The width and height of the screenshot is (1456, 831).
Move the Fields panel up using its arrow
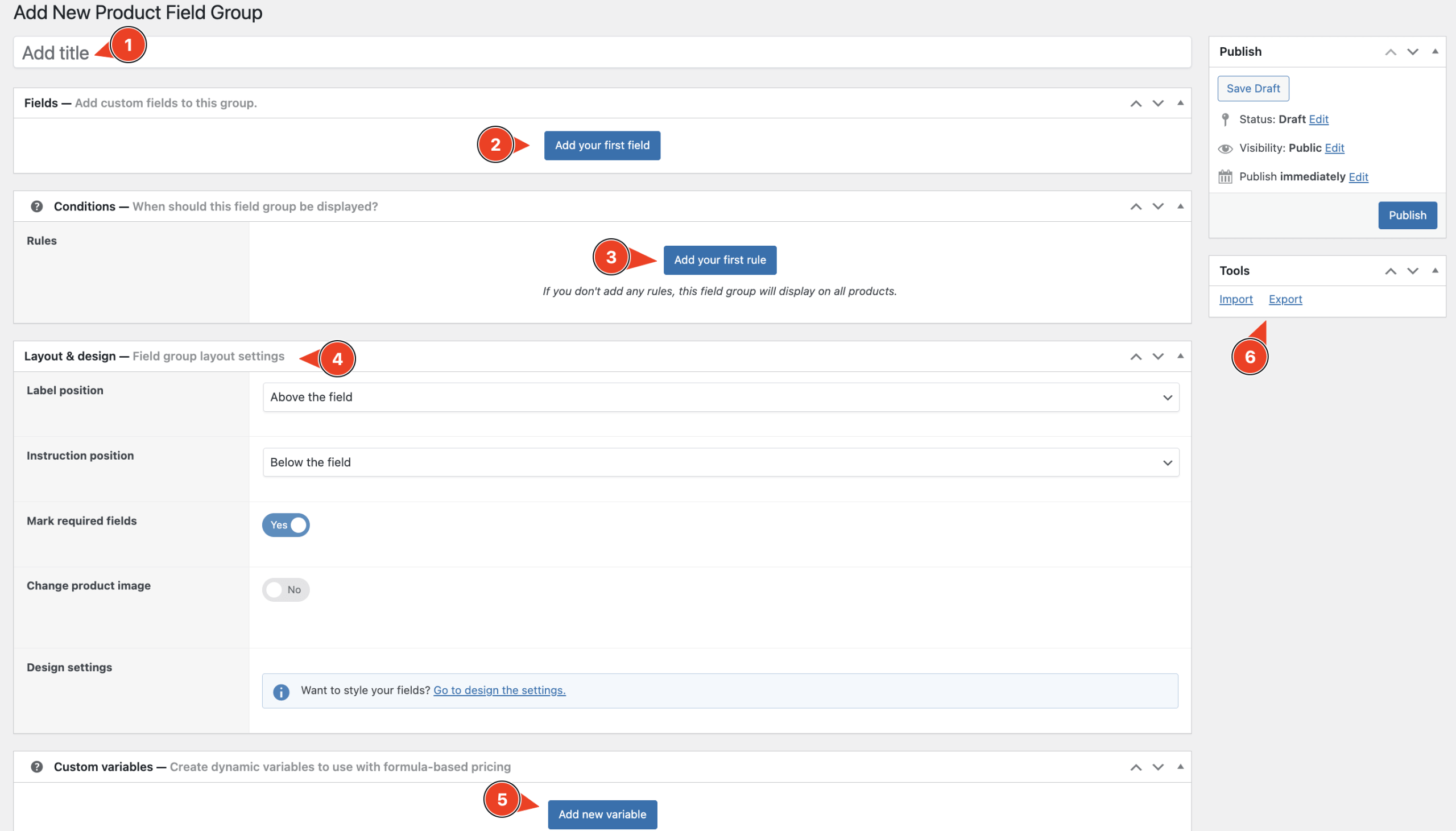(x=1135, y=104)
